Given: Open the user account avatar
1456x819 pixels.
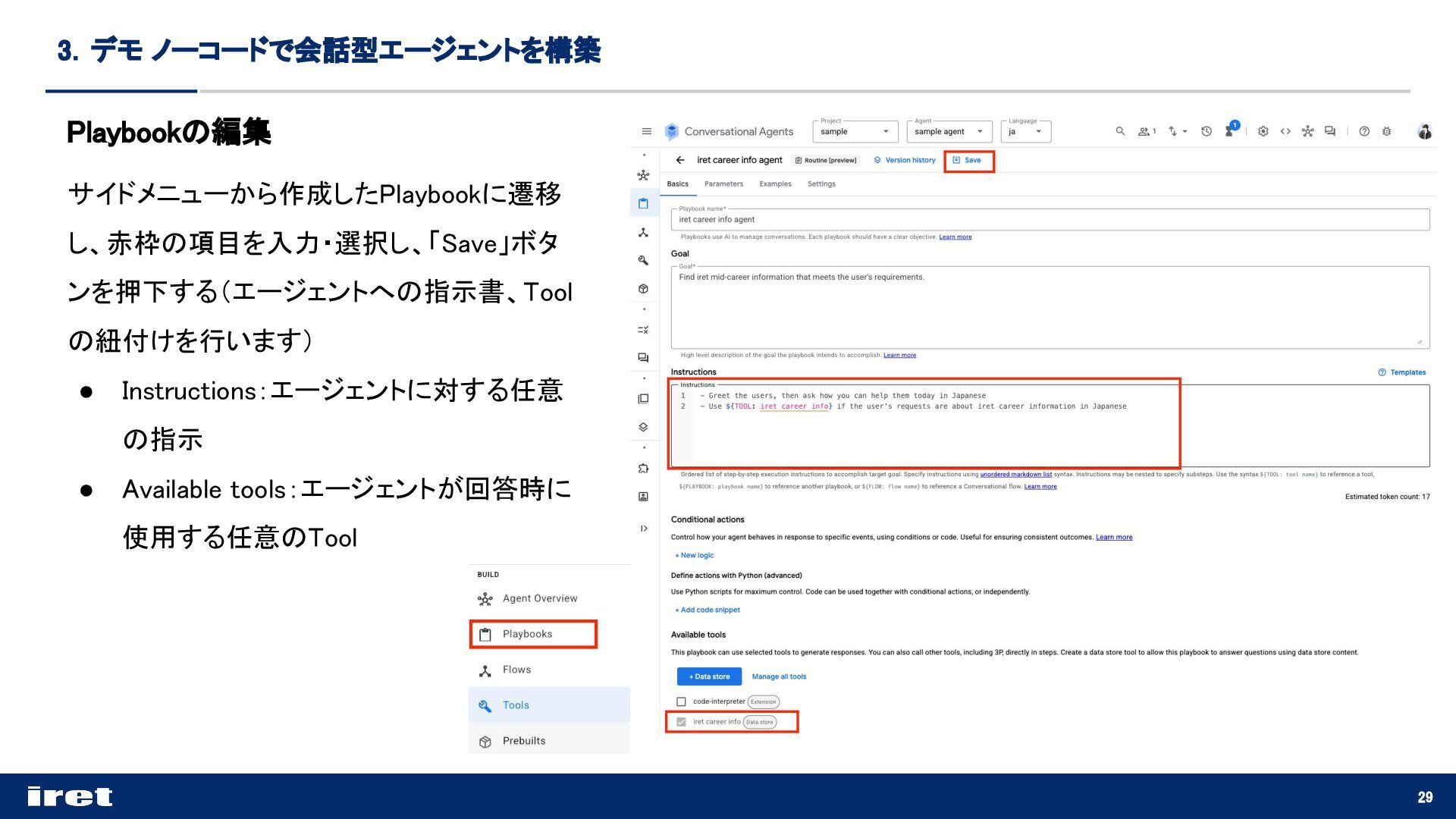Looking at the screenshot, I should [1425, 131].
